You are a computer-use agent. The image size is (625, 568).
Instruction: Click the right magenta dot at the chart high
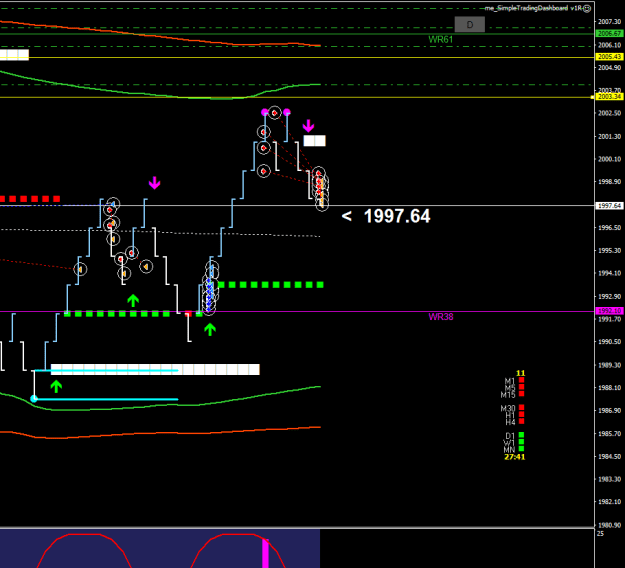287,112
